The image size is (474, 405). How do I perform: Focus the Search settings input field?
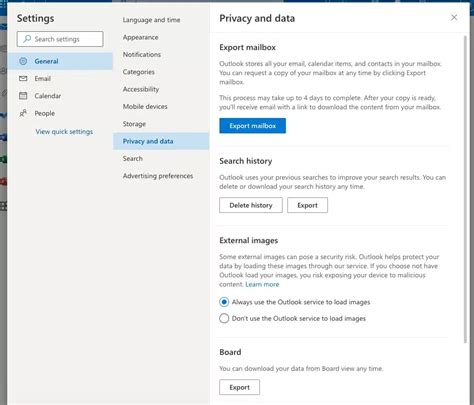pos(60,39)
